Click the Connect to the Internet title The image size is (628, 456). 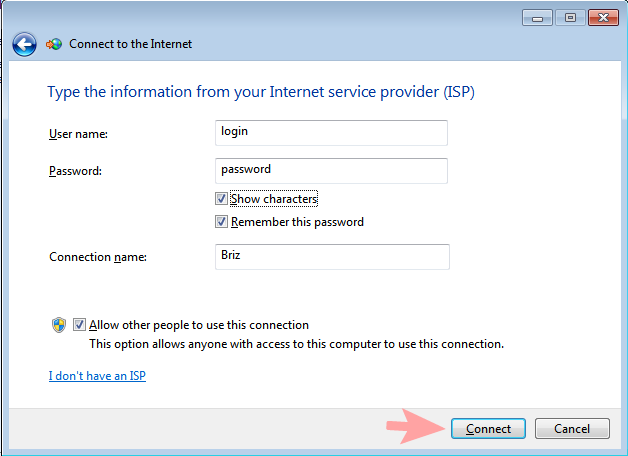point(131,44)
